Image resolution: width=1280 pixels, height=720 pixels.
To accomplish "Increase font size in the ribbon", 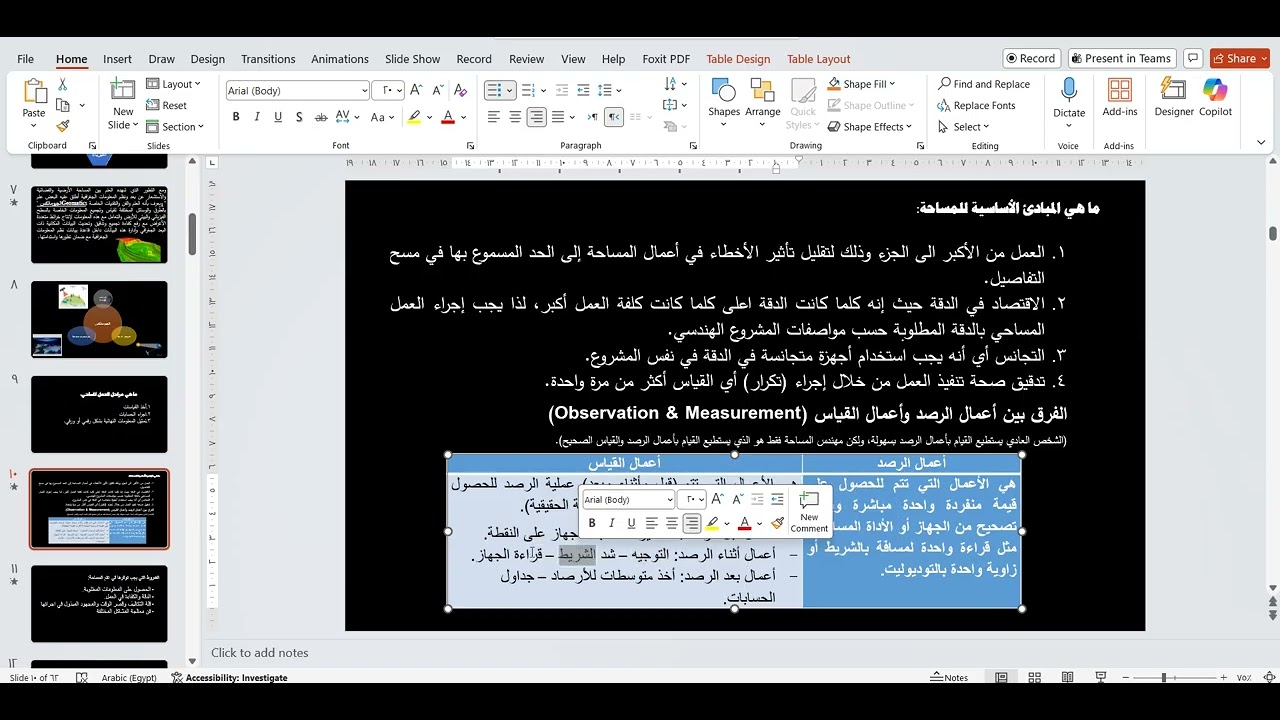I will (x=416, y=90).
